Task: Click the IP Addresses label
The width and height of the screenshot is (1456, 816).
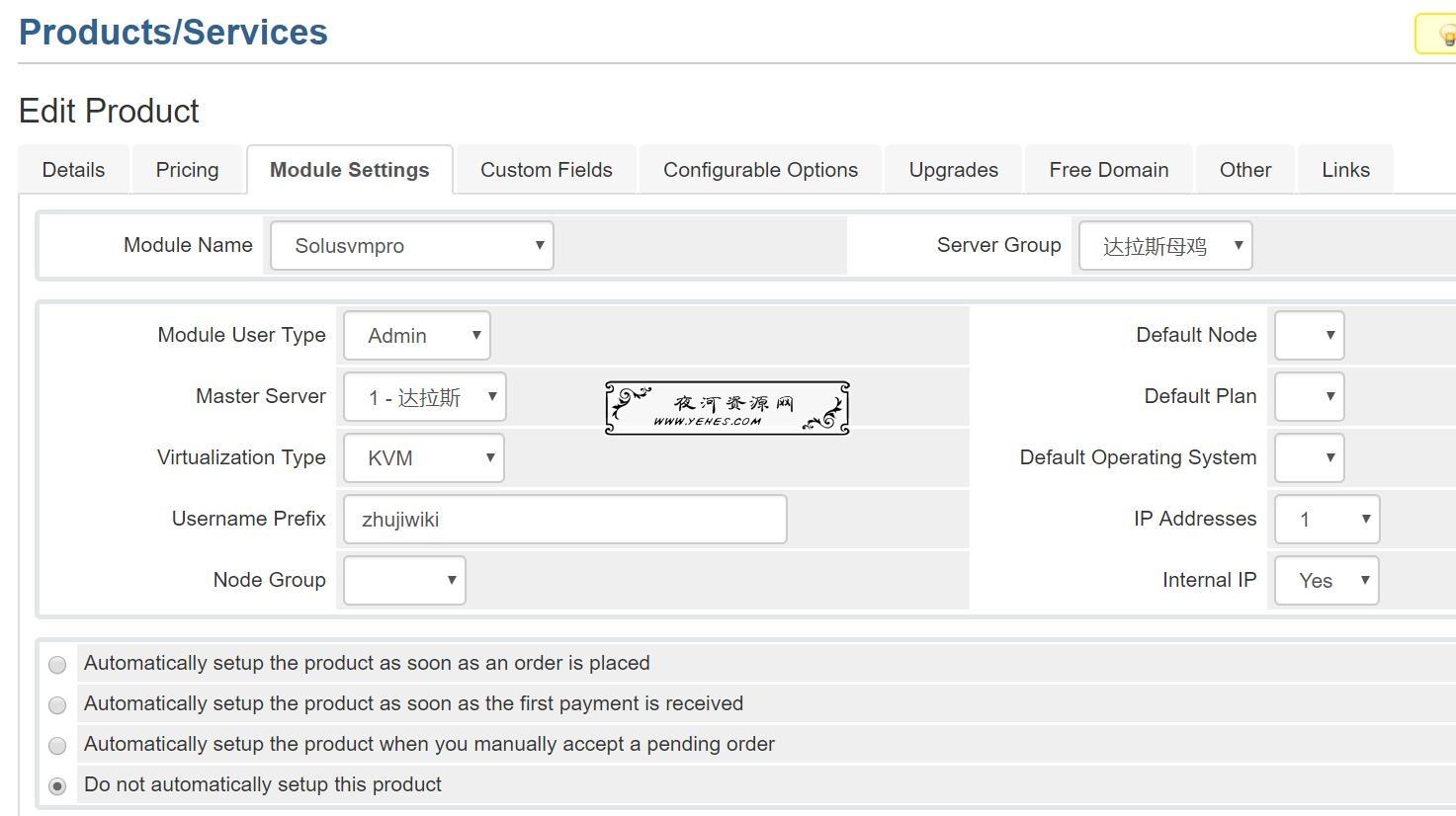Action: pyautogui.click(x=1195, y=519)
